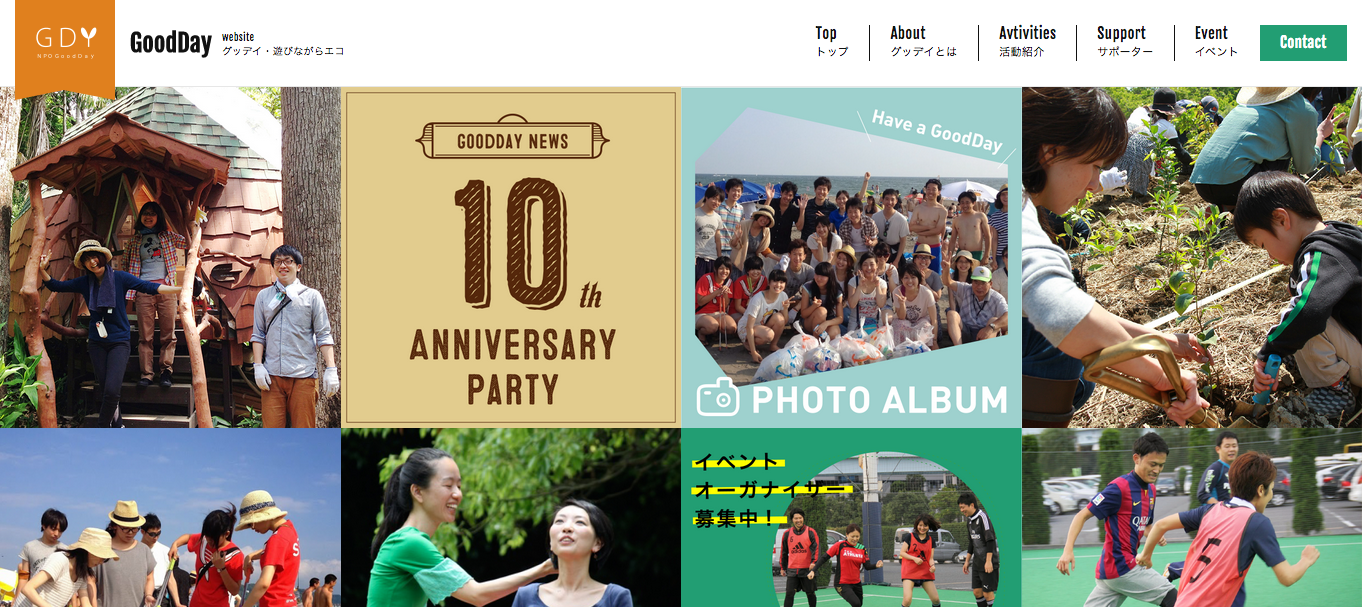Click the イベントオーガナイザー募集中 tile
Image resolution: width=1362 pixels, height=607 pixels.
click(x=852, y=518)
